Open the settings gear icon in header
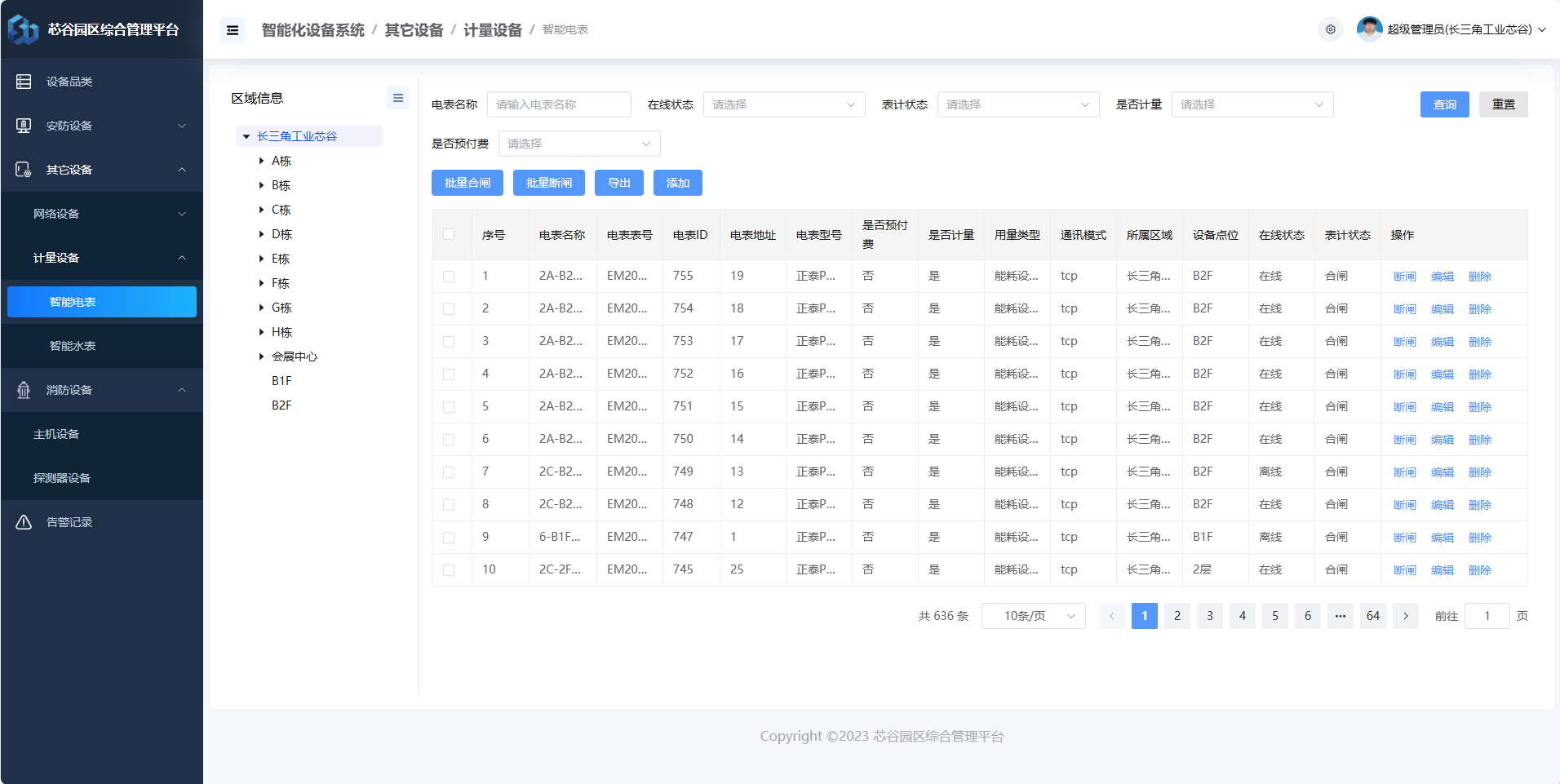This screenshot has width=1560, height=784. (x=1330, y=29)
